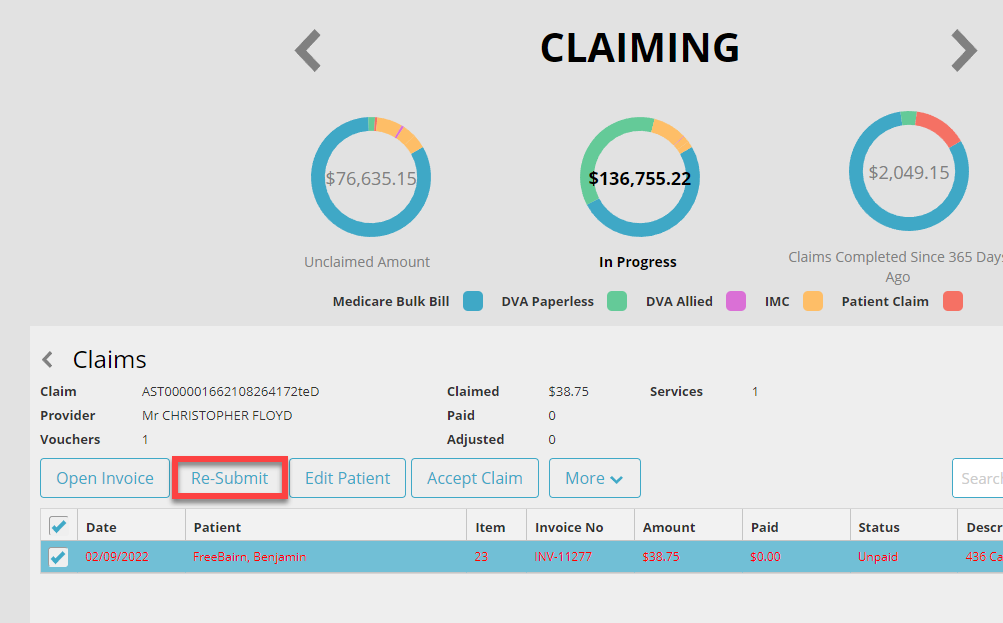Click the IMC orange legend swatch

812,301
